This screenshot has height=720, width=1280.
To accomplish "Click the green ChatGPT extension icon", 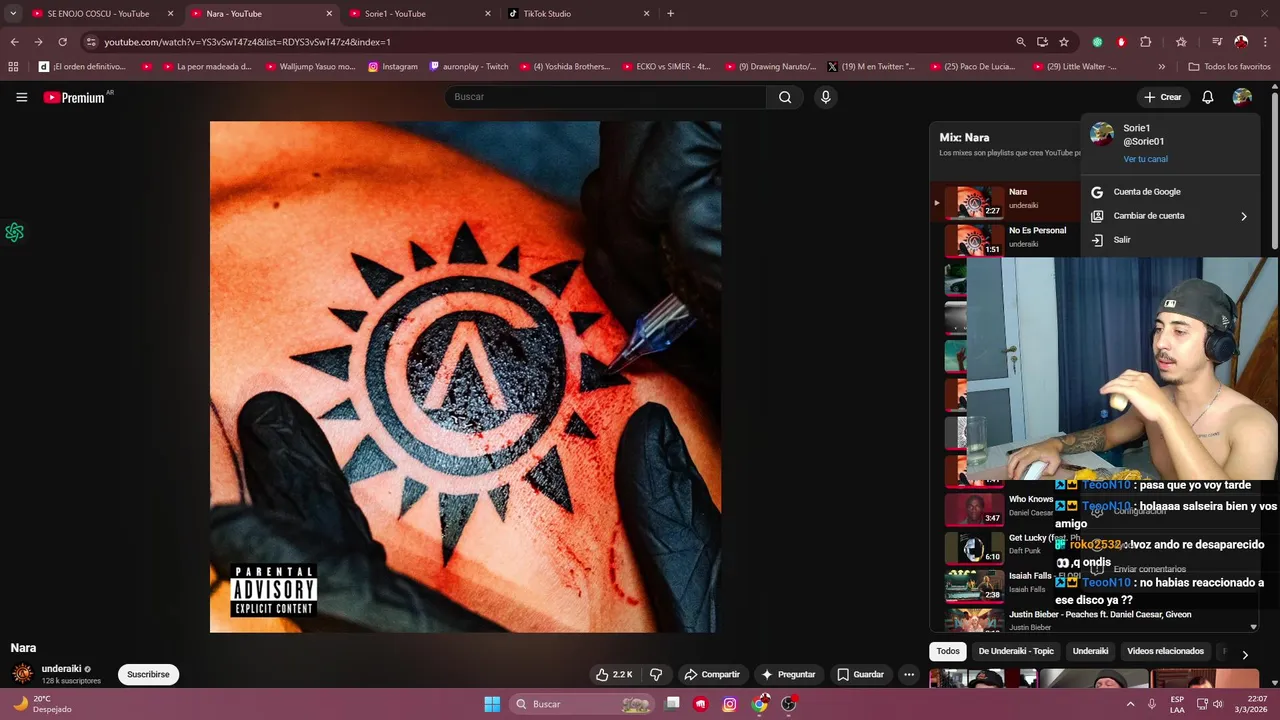I will [x=1097, y=42].
